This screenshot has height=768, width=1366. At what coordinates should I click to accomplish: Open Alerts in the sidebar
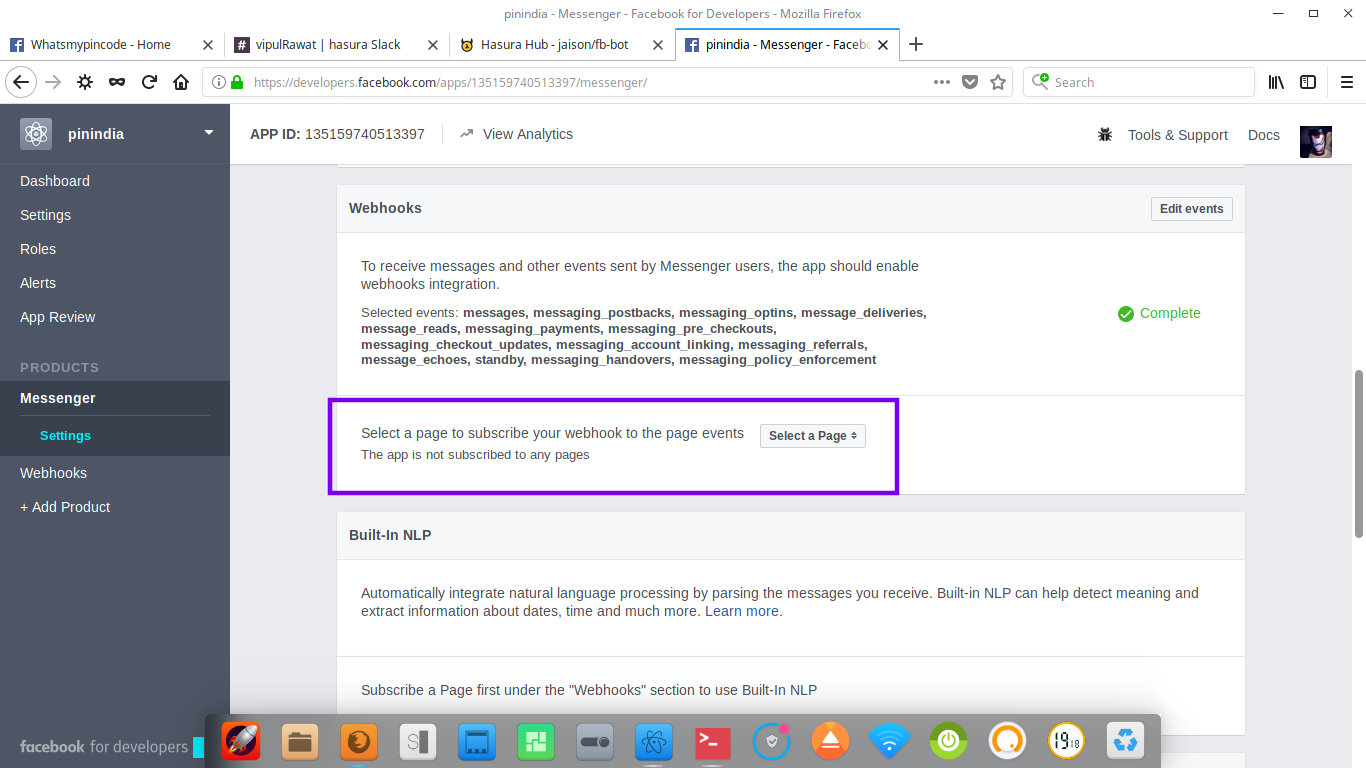coord(38,283)
